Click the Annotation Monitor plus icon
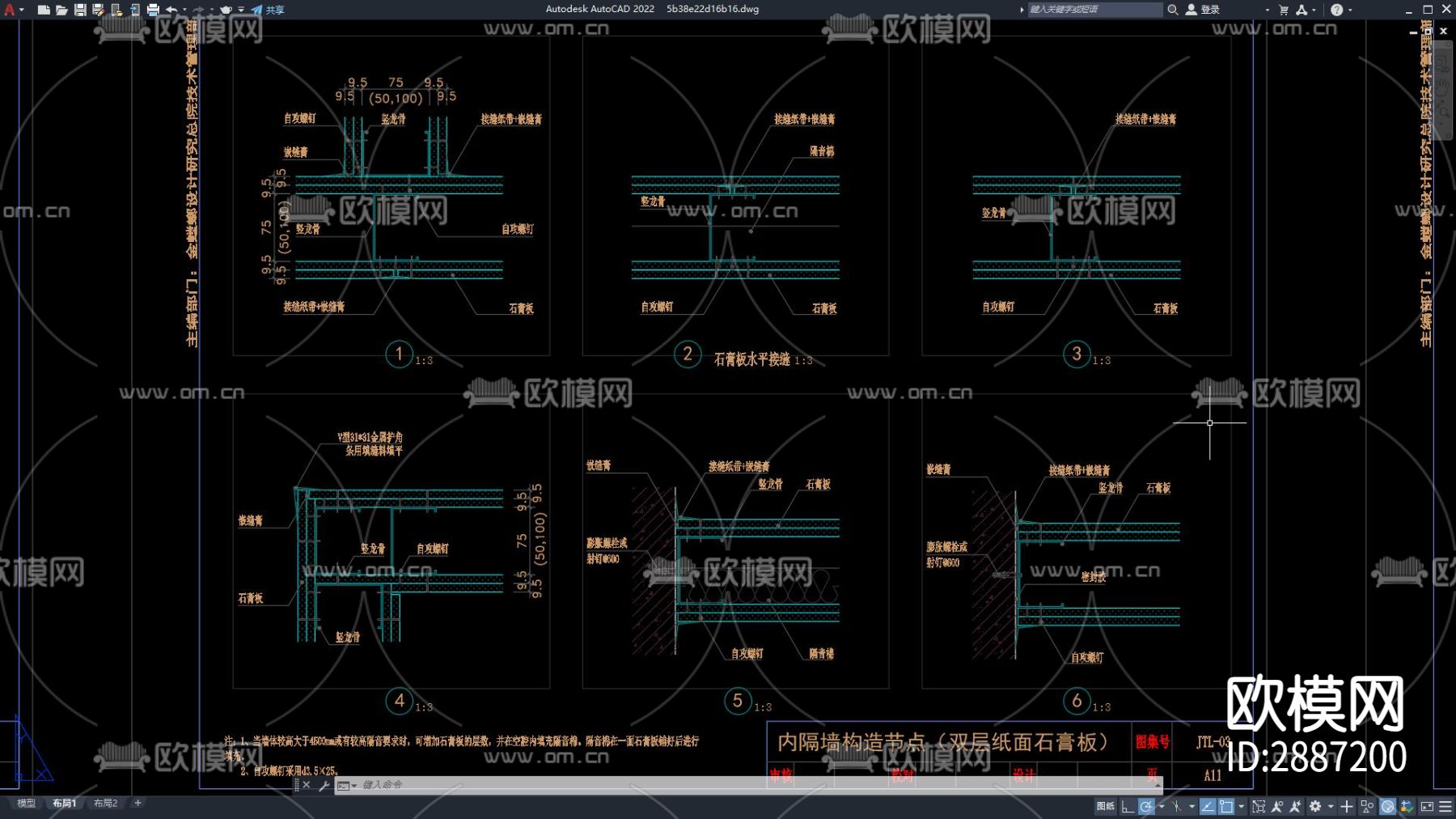This screenshot has height=819, width=1456. 1347,806
